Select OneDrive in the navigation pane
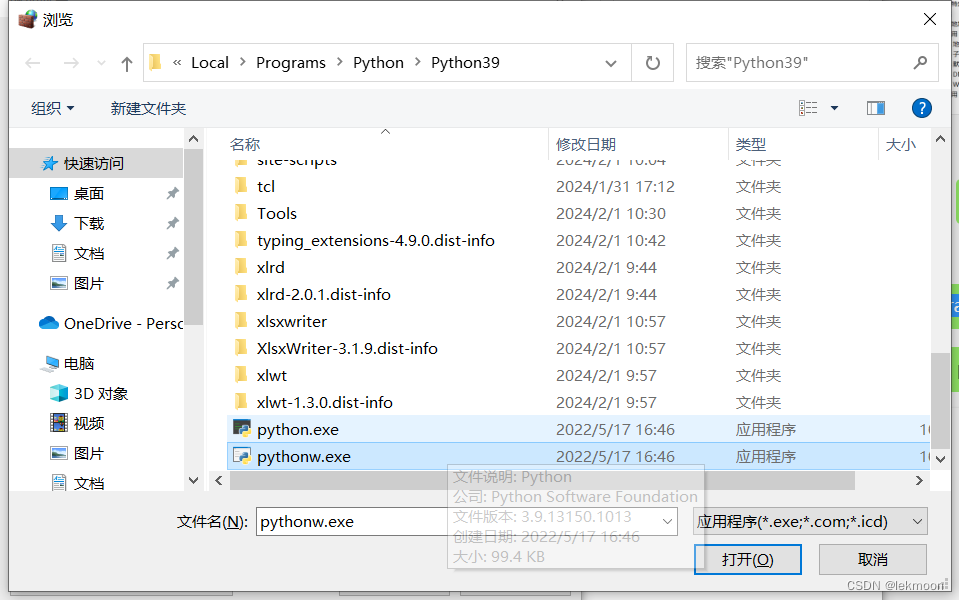Viewport: 959px width, 600px height. click(110, 323)
